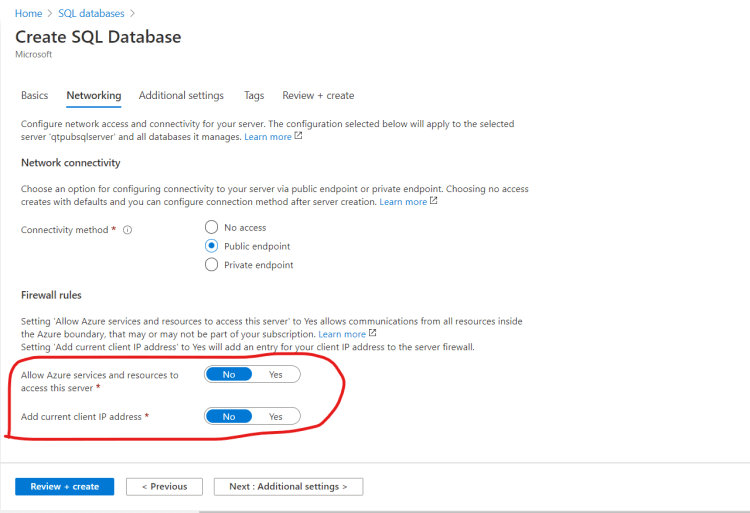This screenshot has width=750, height=513.
Task: Click the Firewall rules heading
Action: coord(51,295)
